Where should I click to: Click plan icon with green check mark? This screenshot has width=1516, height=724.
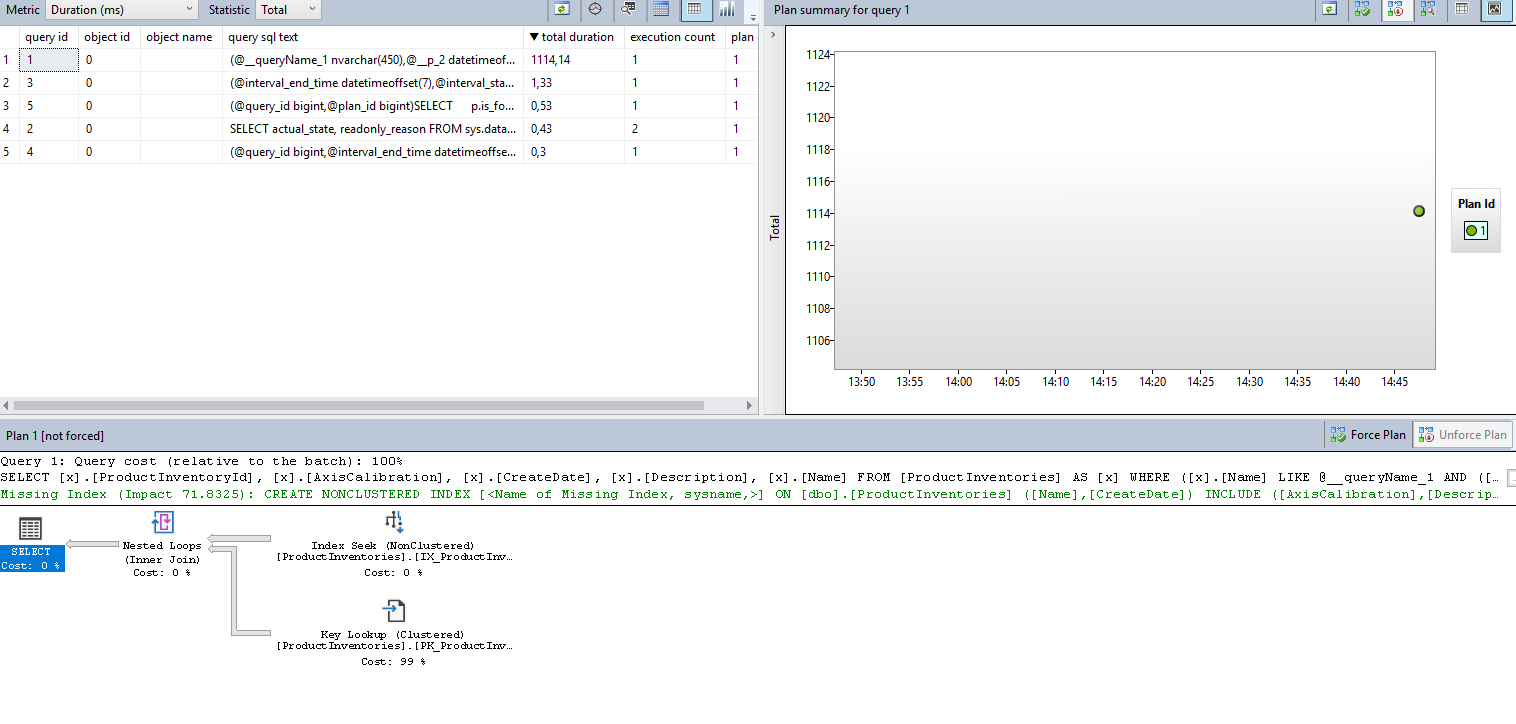coord(1362,10)
